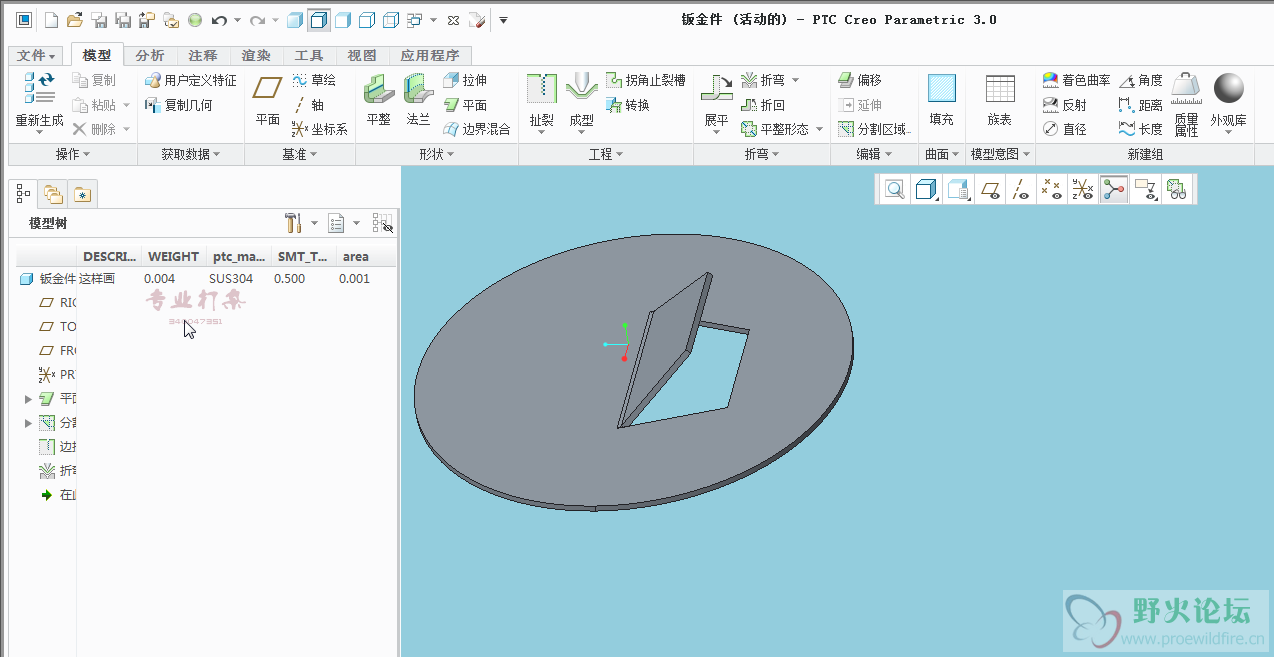Screen dimensions: 1274x657
Task: Click the Conversion (转换) tool
Action: (x=628, y=104)
